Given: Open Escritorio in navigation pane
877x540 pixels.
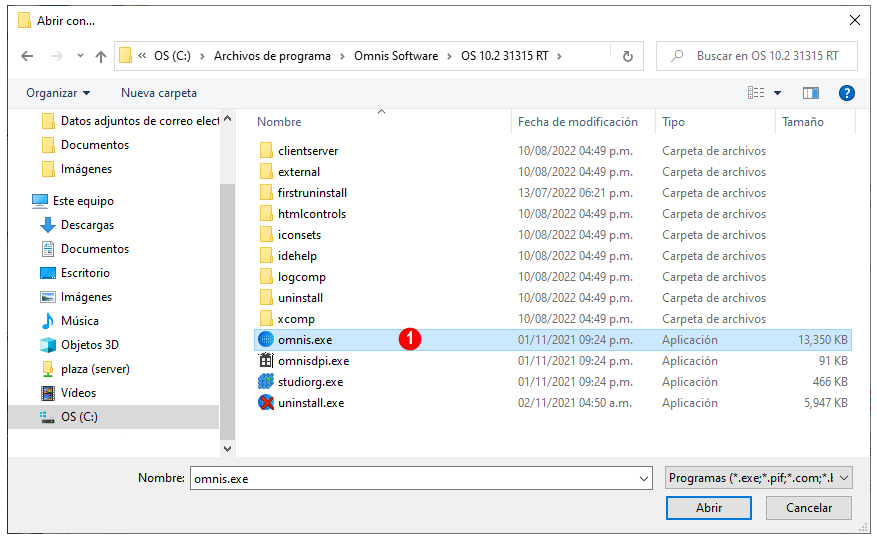Looking at the screenshot, I should point(75,273).
